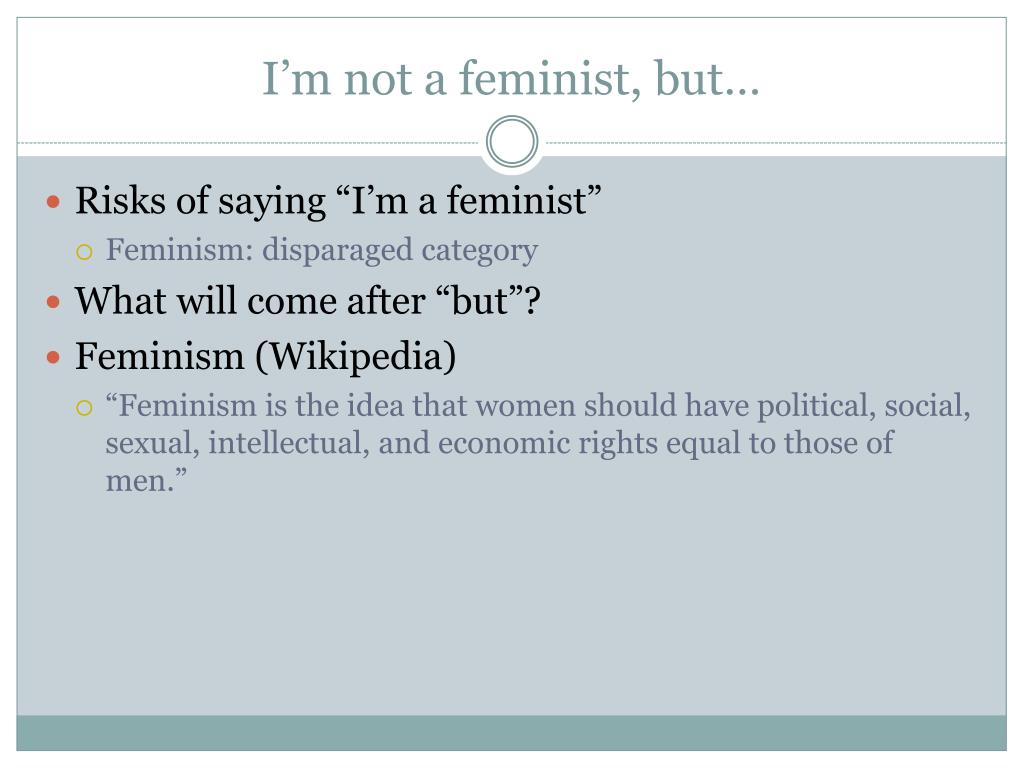The height and width of the screenshot is (768, 1024).
Task: Click the orange bullet beside "Feminism (Wikipedia)"
Action: tap(54, 357)
